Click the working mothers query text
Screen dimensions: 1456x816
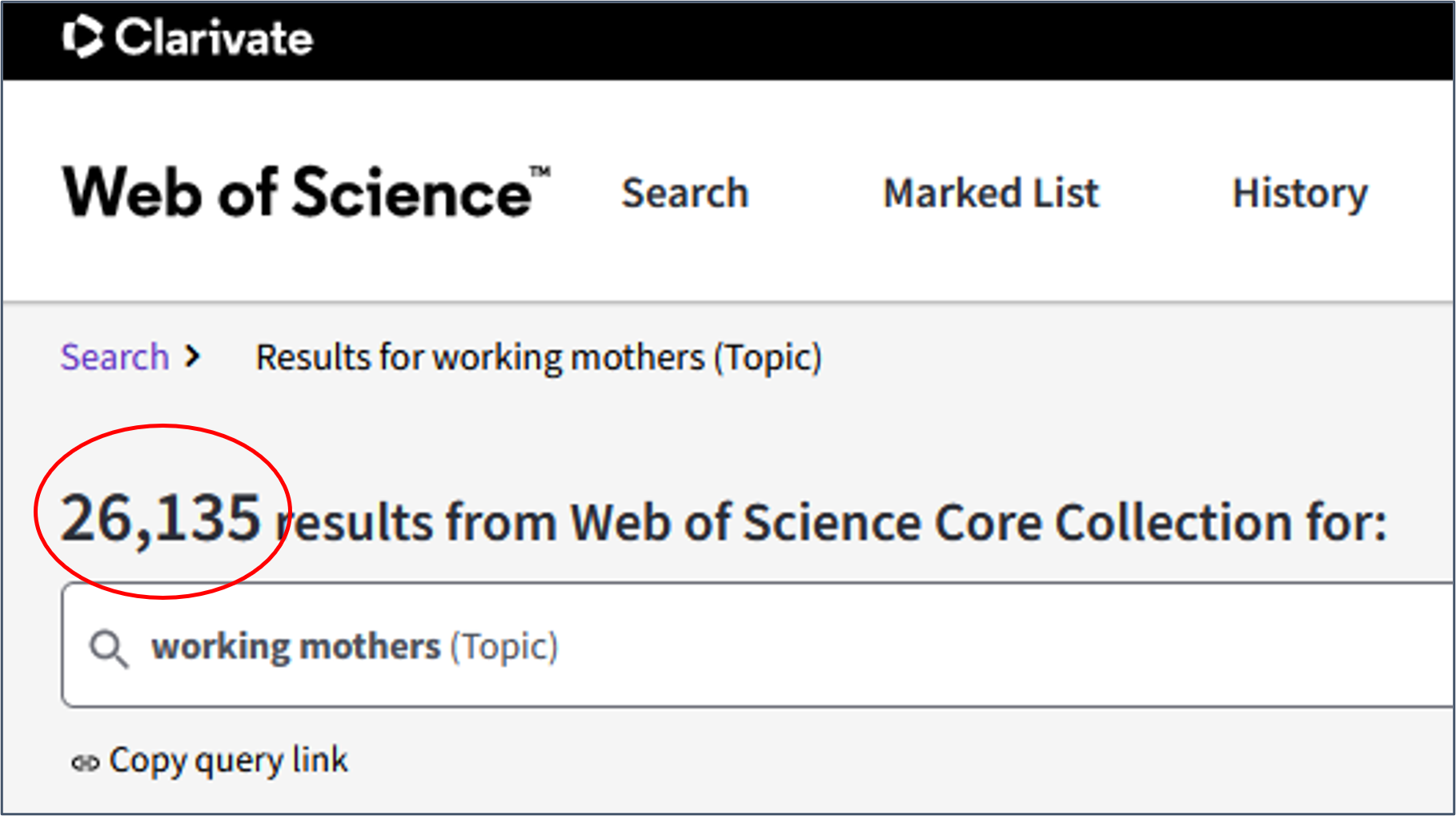tap(296, 646)
